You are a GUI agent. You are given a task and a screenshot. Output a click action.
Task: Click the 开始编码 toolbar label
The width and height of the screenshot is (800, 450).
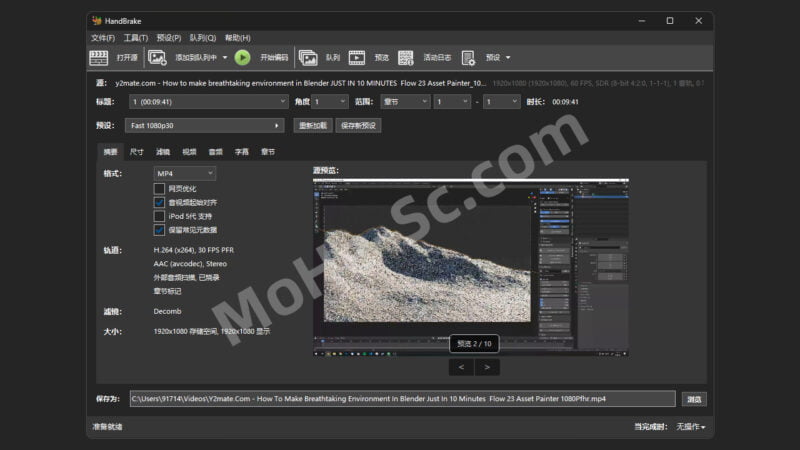(x=274, y=58)
